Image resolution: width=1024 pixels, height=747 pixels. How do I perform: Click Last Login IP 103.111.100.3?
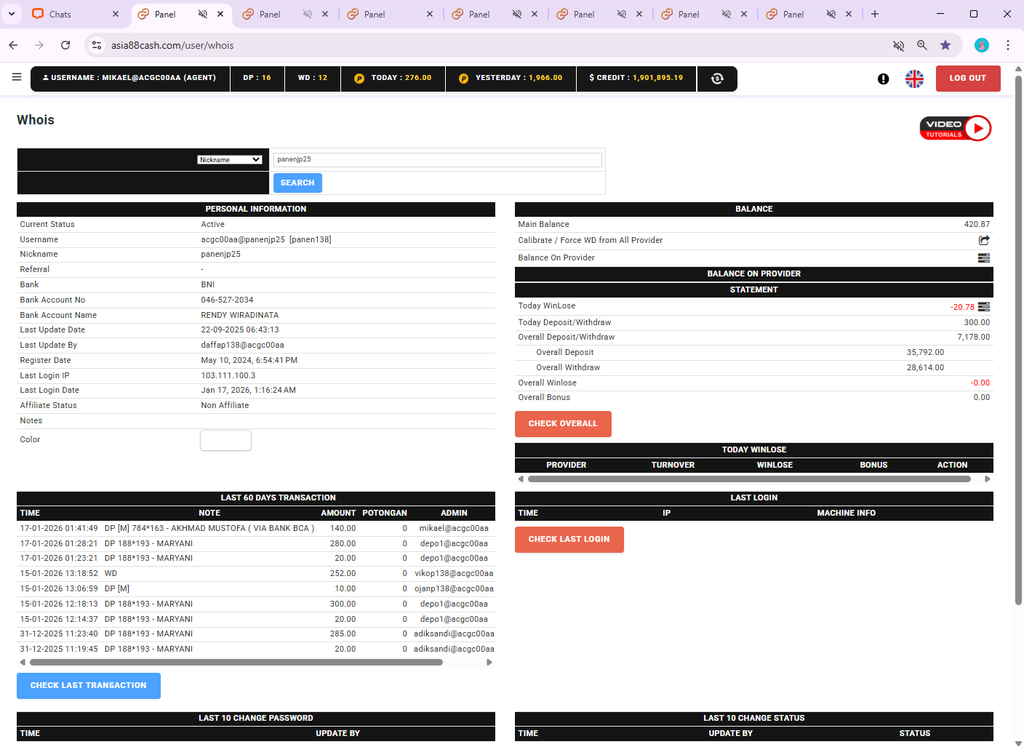click(228, 375)
